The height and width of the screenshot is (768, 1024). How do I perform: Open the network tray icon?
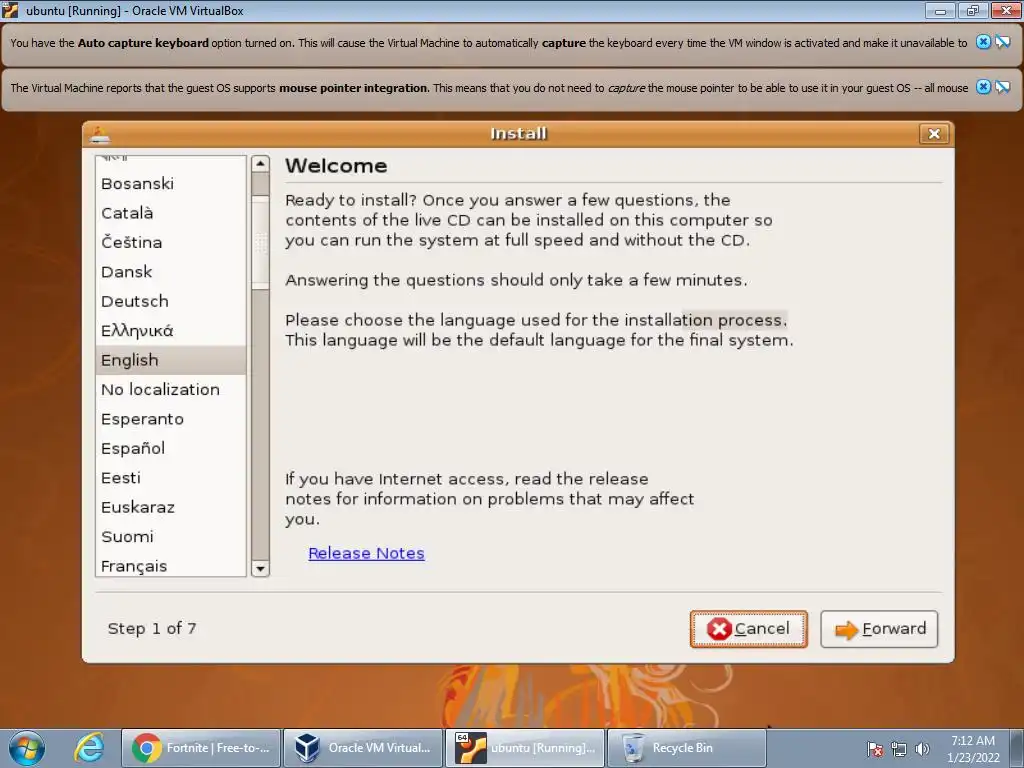click(x=899, y=749)
